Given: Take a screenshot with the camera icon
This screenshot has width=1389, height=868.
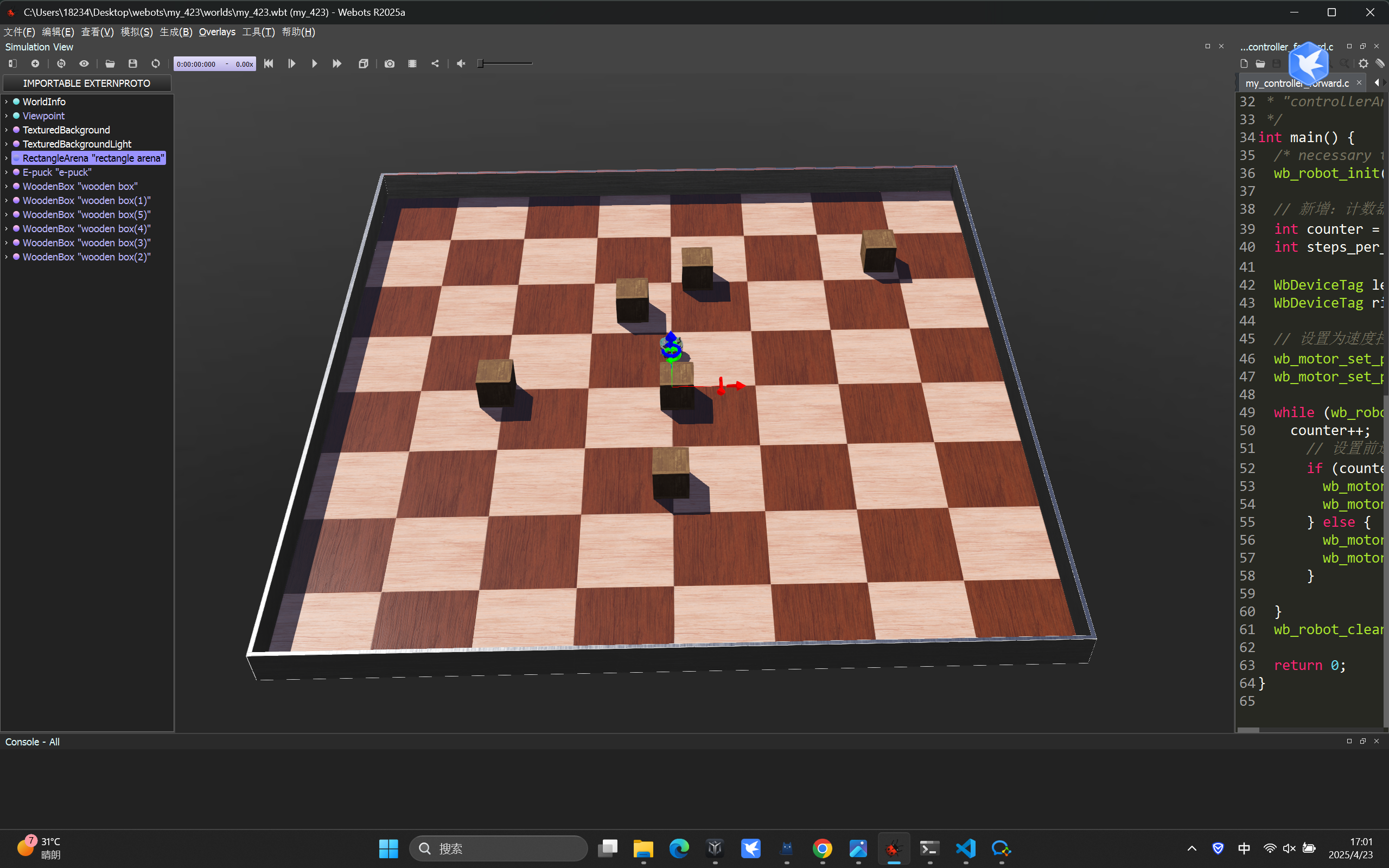Looking at the screenshot, I should [389, 63].
